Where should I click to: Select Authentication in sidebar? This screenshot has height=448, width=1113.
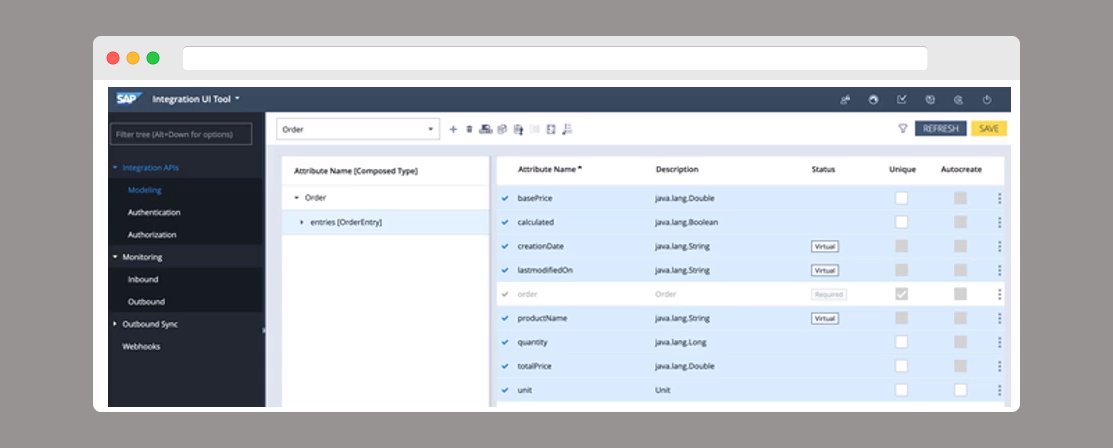coord(154,212)
